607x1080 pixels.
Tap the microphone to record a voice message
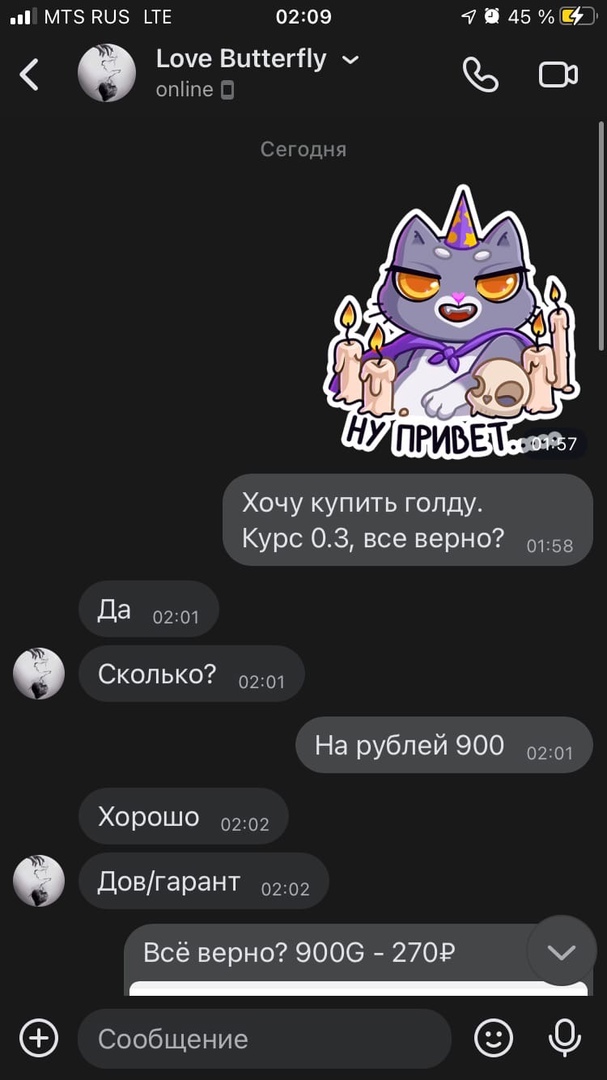point(565,1038)
